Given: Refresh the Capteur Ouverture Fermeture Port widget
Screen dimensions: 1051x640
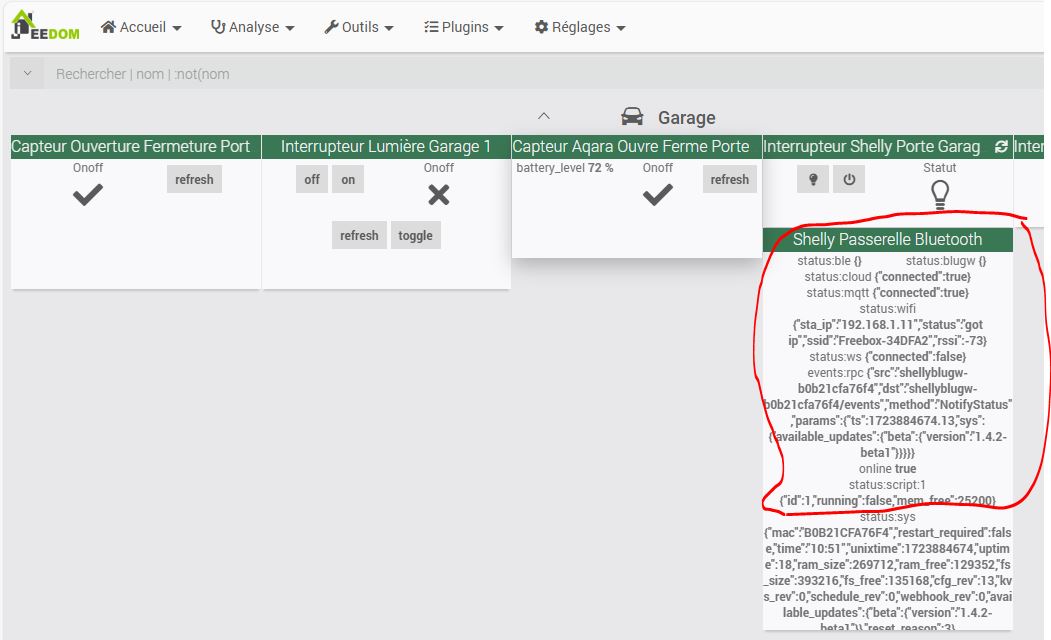Looking at the screenshot, I should tap(194, 180).
